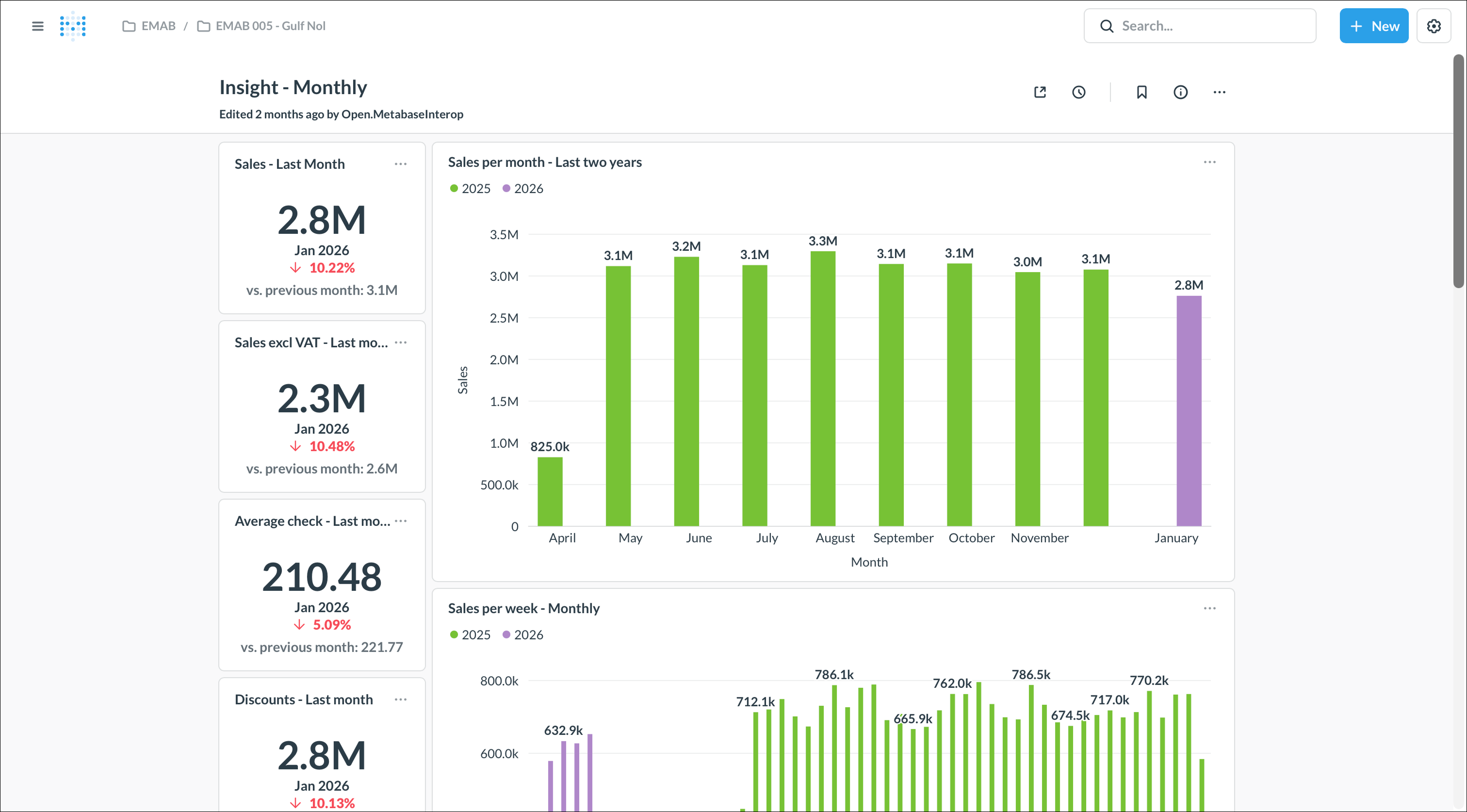The width and height of the screenshot is (1467, 812).
Task: Open Sales per month chart options menu
Action: tap(1209, 162)
